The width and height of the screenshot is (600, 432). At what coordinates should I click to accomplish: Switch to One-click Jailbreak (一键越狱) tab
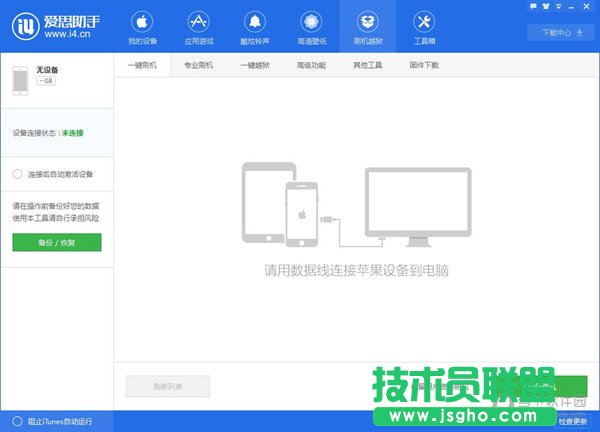pos(255,65)
